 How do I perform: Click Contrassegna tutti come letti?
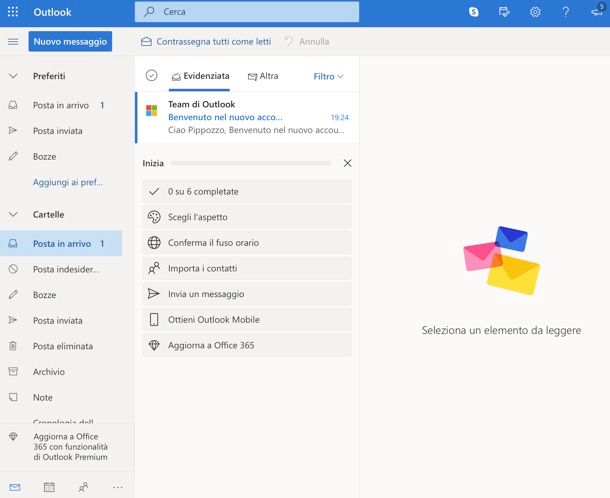coord(206,42)
